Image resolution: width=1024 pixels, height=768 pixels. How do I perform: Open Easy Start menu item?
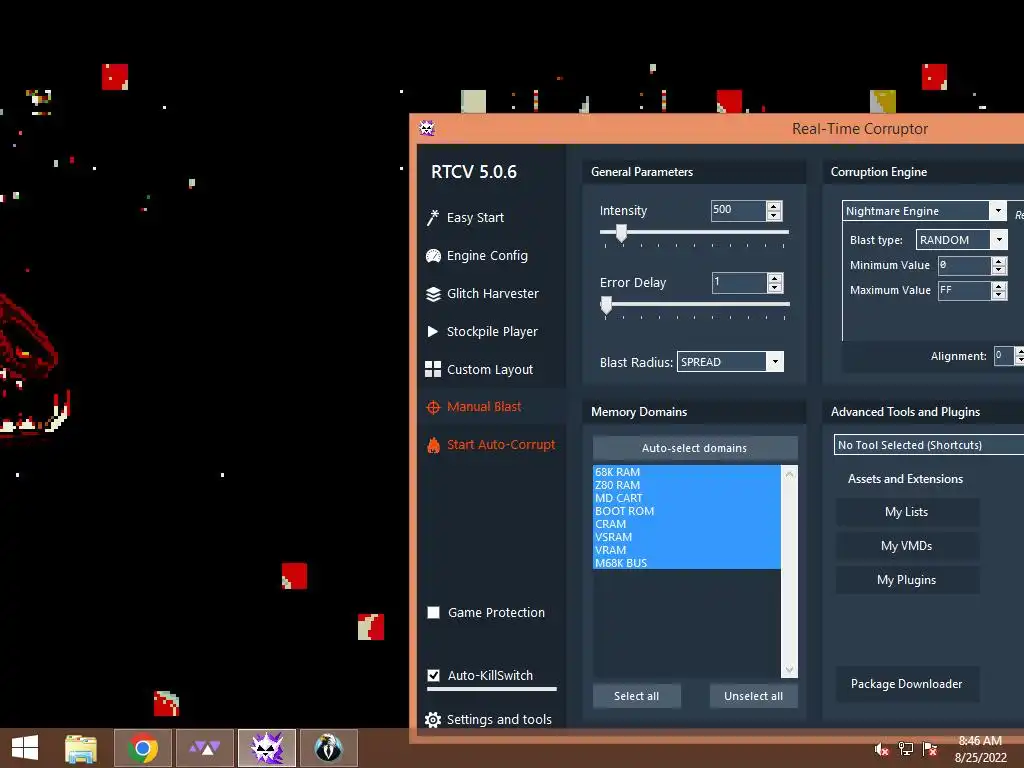pos(475,217)
